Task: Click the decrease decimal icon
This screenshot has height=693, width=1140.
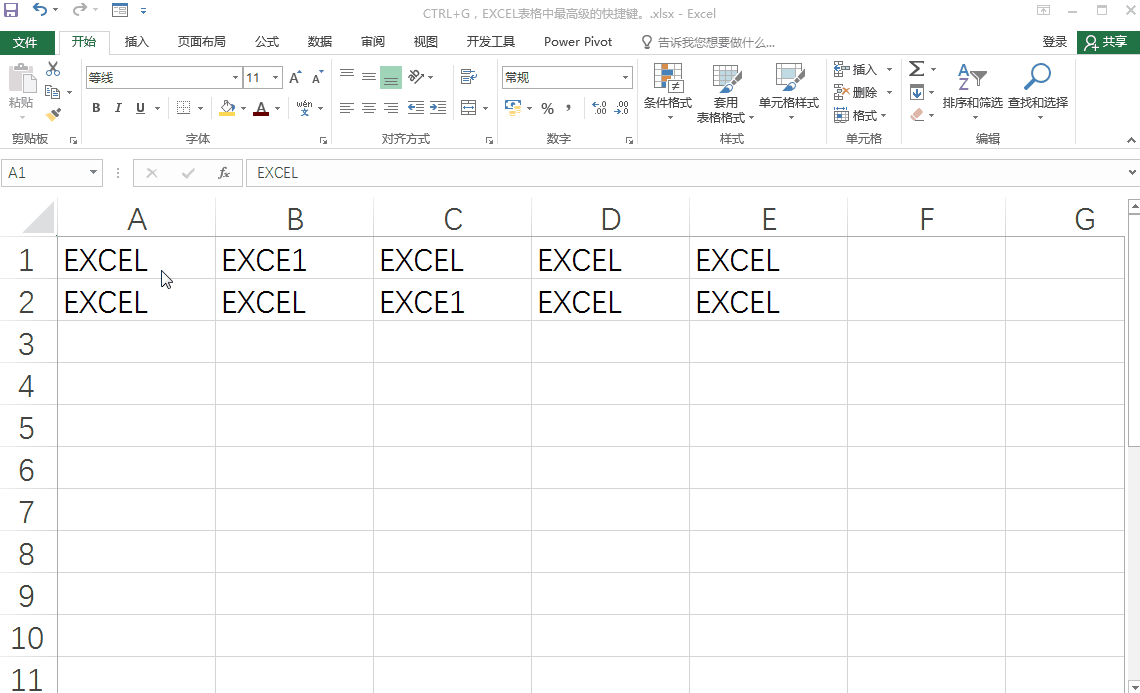Action: (x=622, y=108)
